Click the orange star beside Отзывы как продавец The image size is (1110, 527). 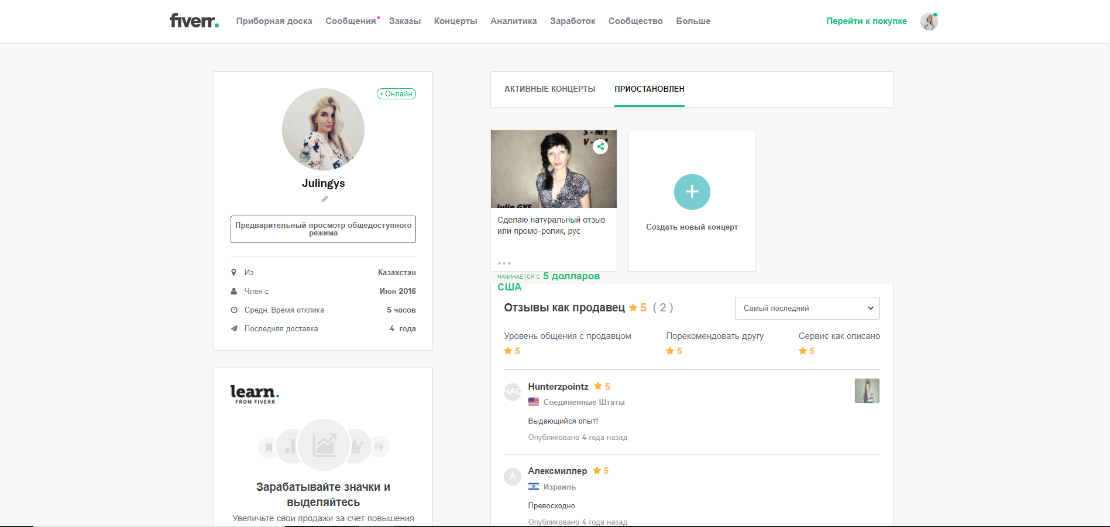pyautogui.click(x=633, y=307)
